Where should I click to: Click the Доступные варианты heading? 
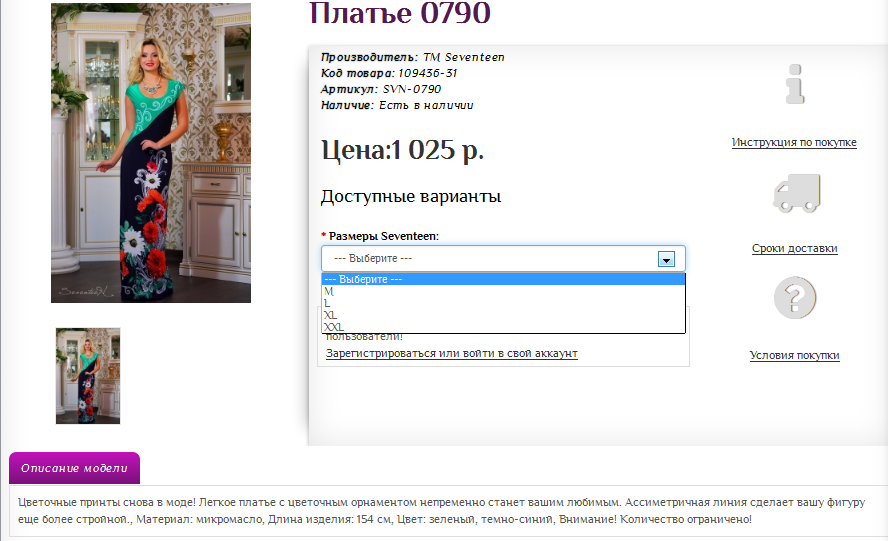411,197
